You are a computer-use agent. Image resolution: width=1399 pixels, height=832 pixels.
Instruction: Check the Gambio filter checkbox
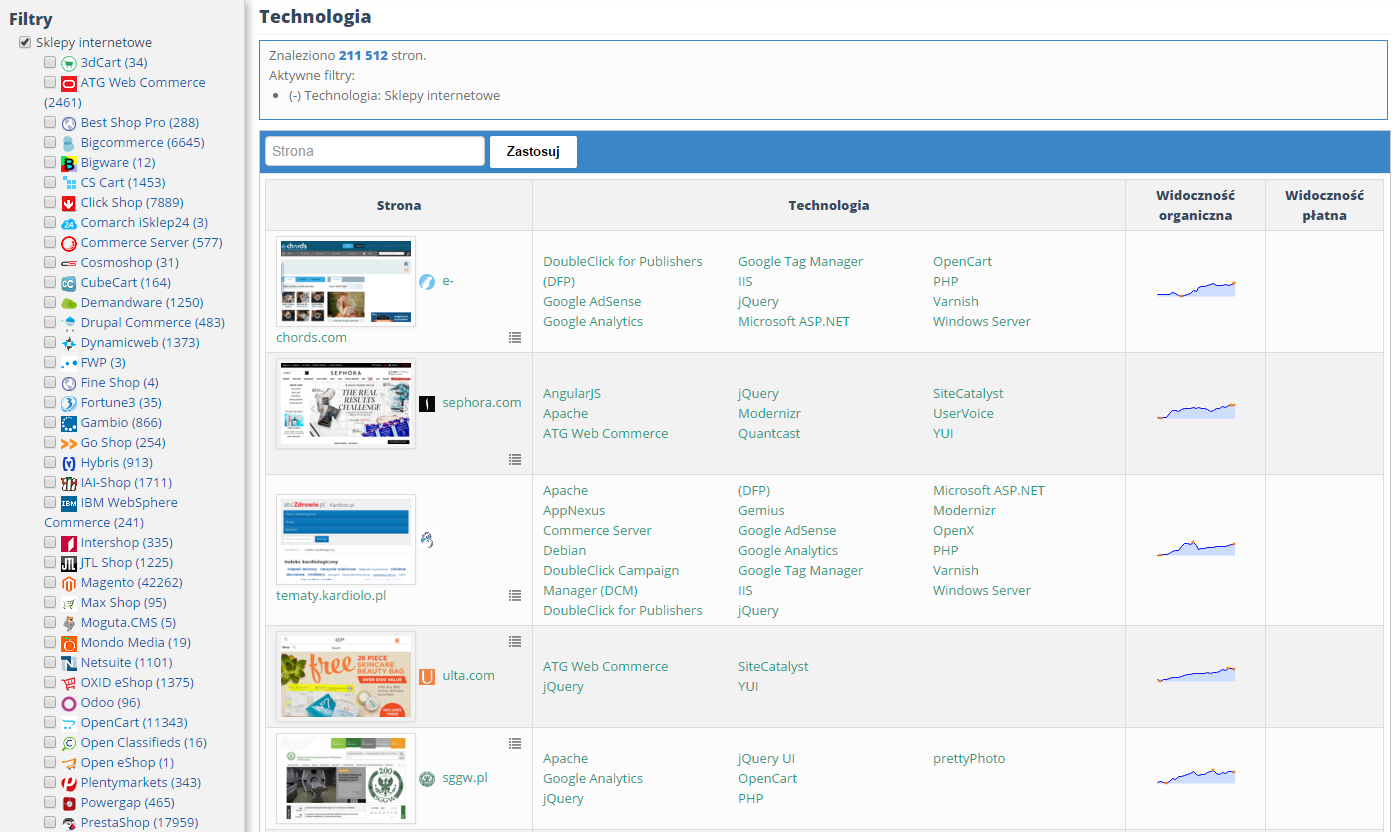(50, 423)
